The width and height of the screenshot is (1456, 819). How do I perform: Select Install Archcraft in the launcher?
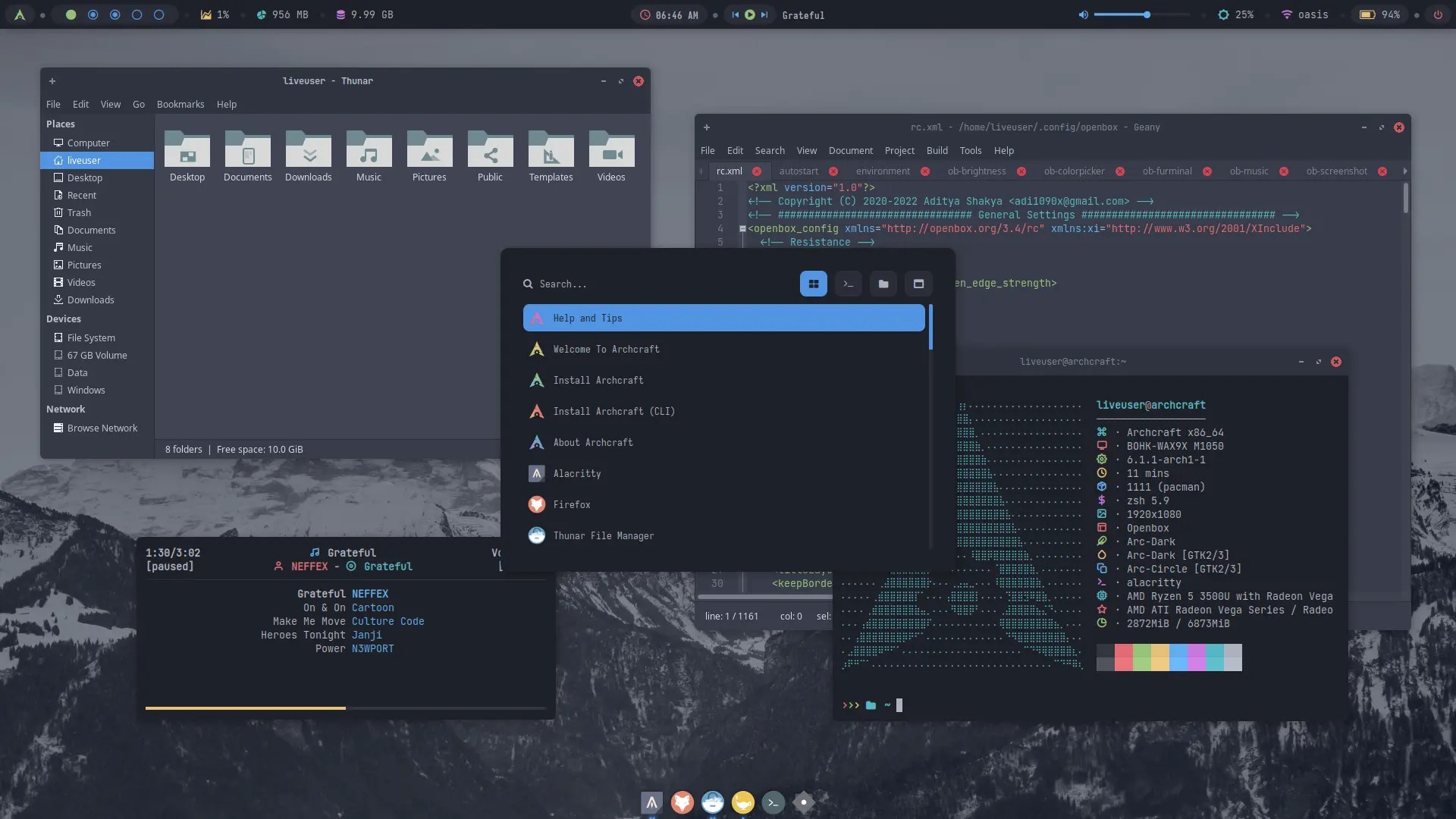[x=599, y=380]
